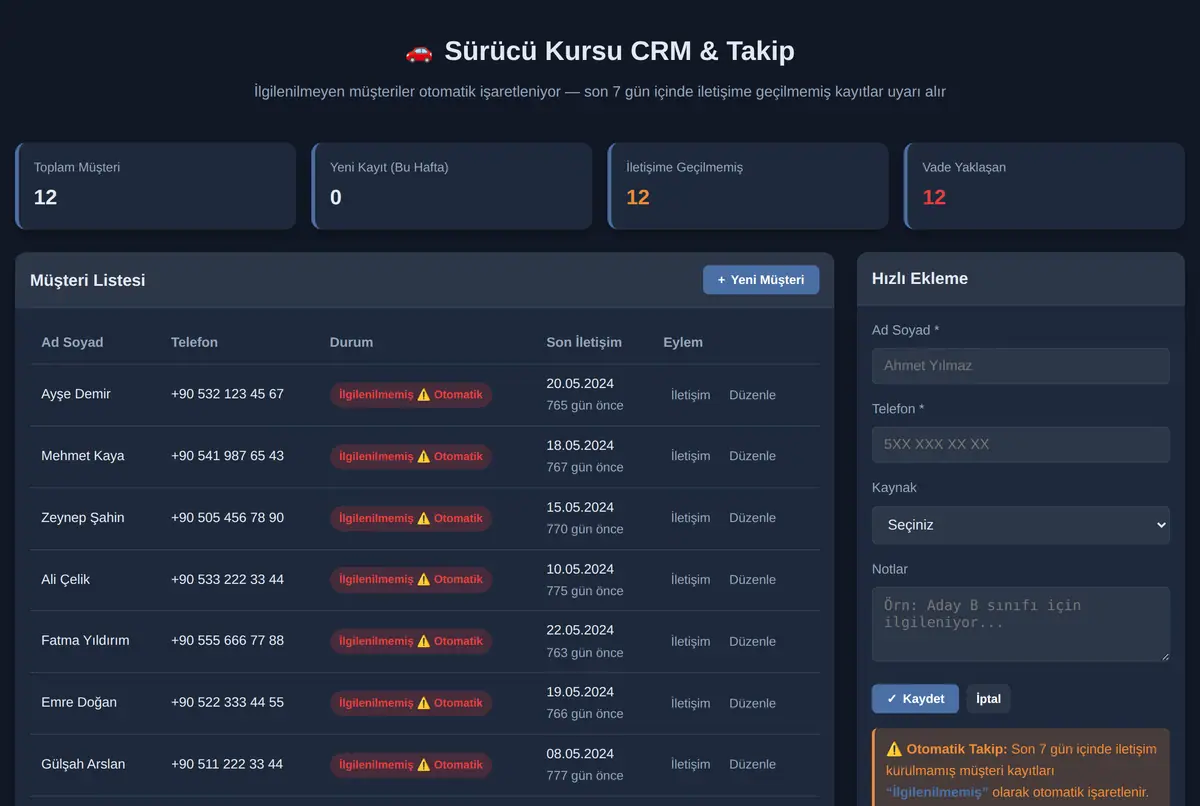The image size is (1200, 806).
Task: Click the name Gülşah Arslan
Action: [83, 764]
